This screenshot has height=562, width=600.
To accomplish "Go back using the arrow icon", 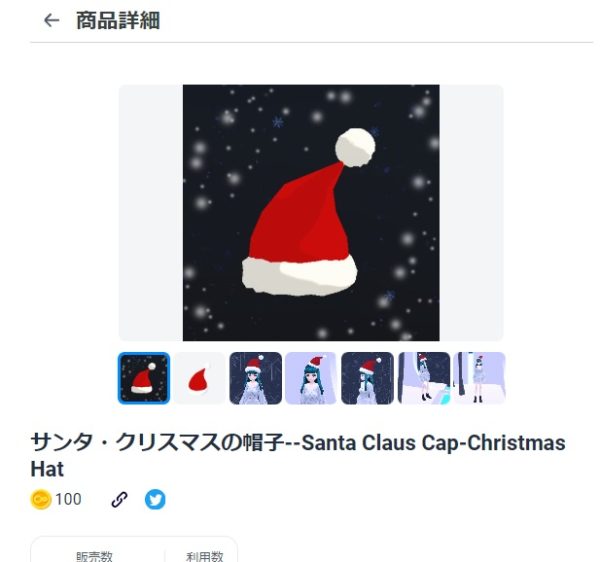I will pyautogui.click(x=52, y=20).
